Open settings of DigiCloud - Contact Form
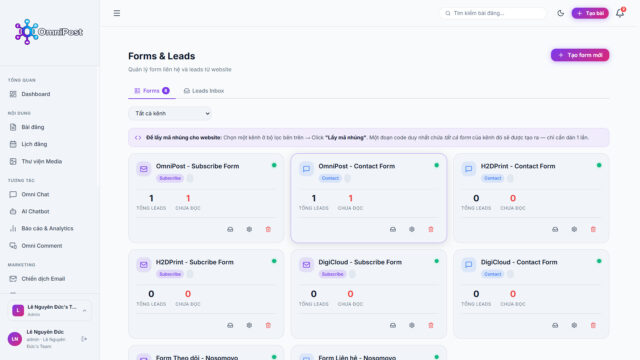 (574, 325)
